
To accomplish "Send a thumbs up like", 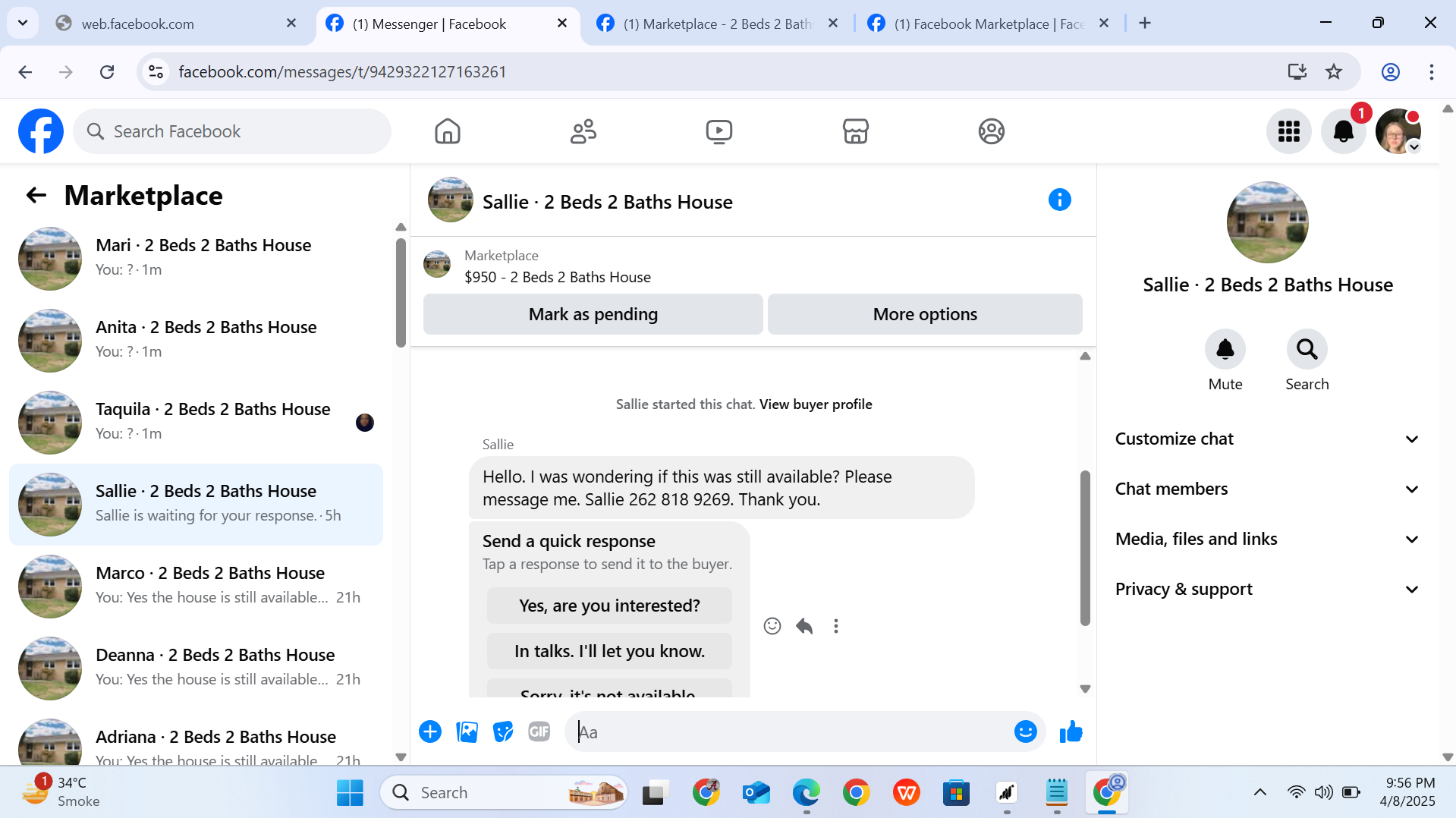I will (1071, 731).
